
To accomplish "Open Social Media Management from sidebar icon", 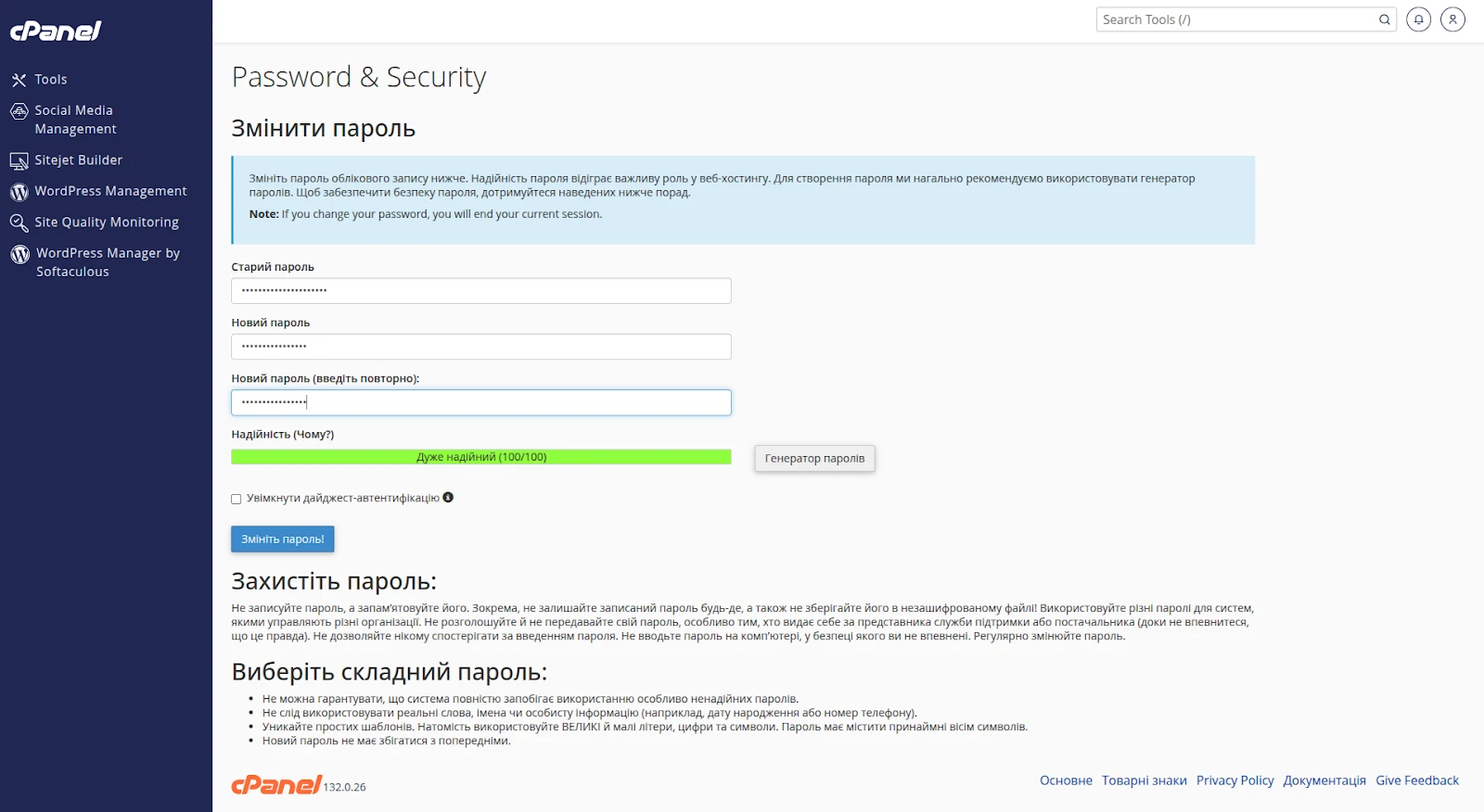I will pos(19,110).
